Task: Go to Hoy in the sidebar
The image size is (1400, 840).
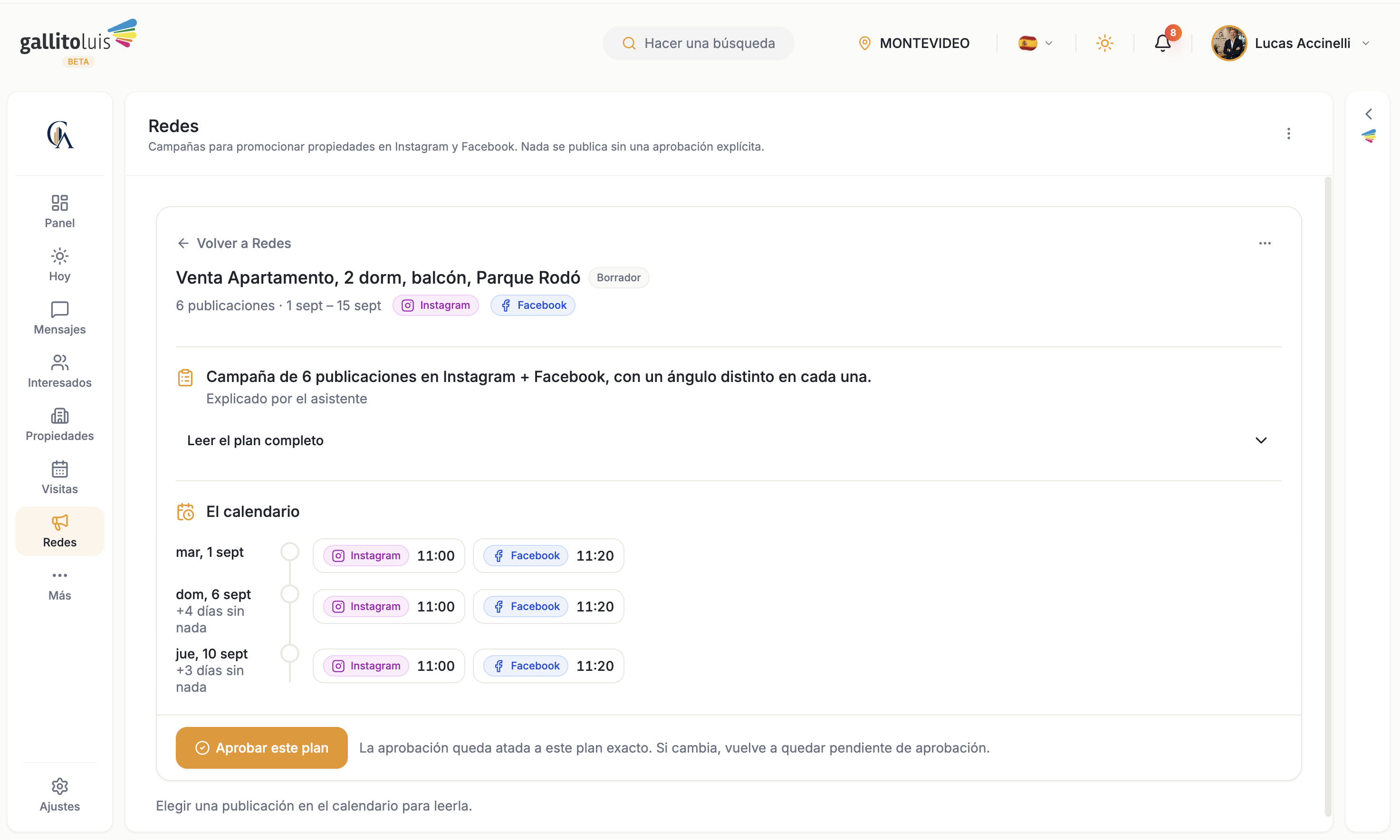Action: click(x=59, y=265)
